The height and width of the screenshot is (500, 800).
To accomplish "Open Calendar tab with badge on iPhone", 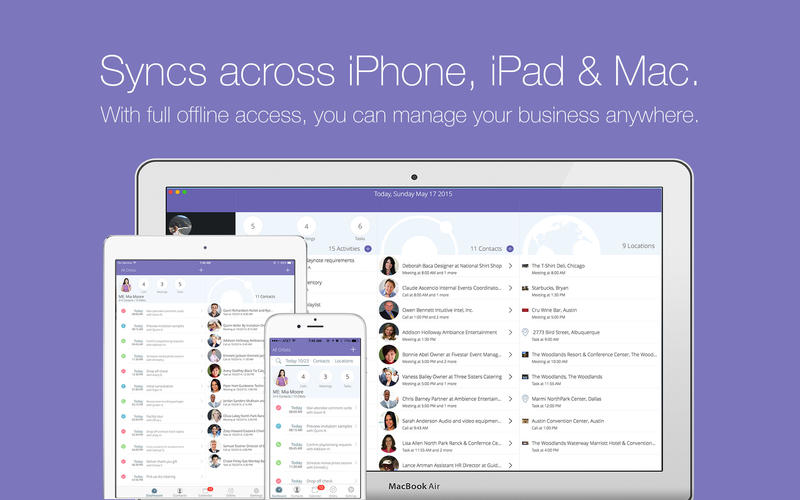I will 316,492.
